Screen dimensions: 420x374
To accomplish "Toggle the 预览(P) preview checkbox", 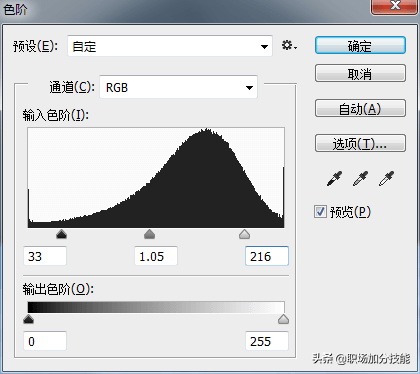I will point(320,212).
